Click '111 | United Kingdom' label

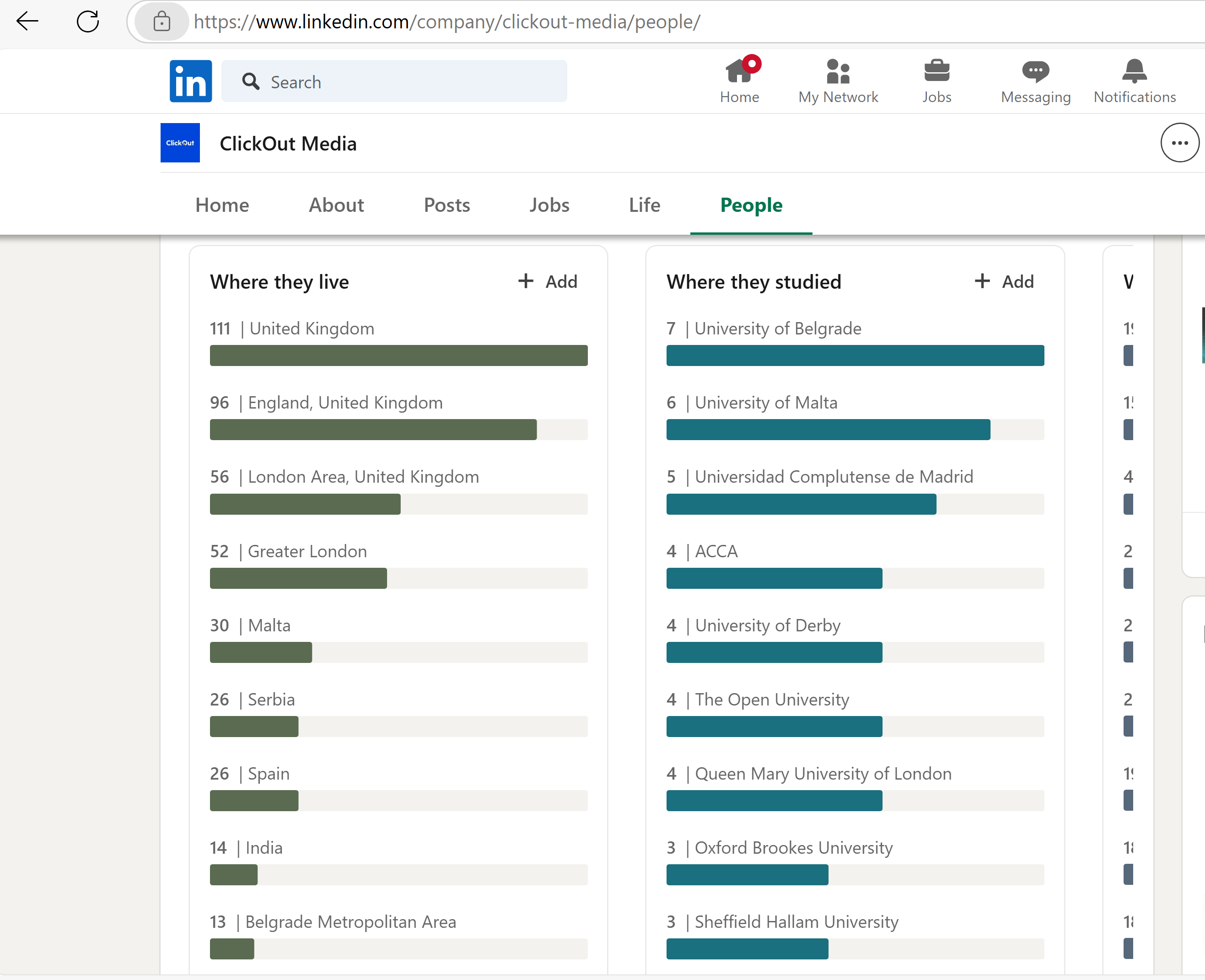click(292, 328)
